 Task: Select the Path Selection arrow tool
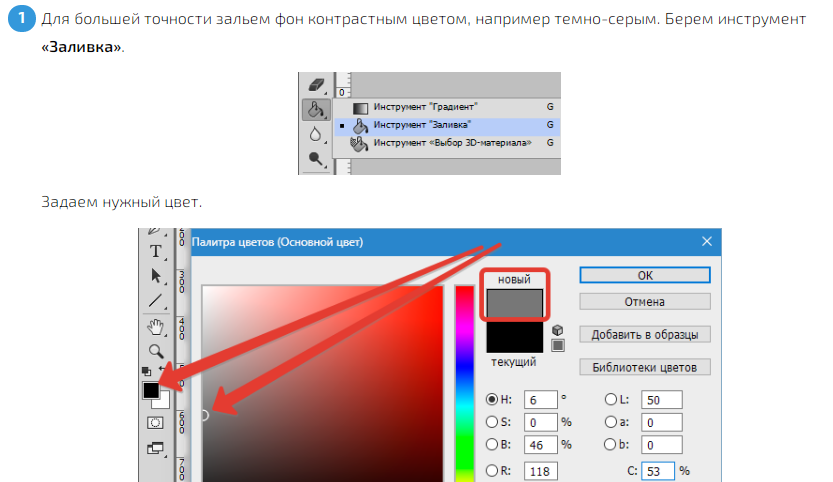coord(156,275)
